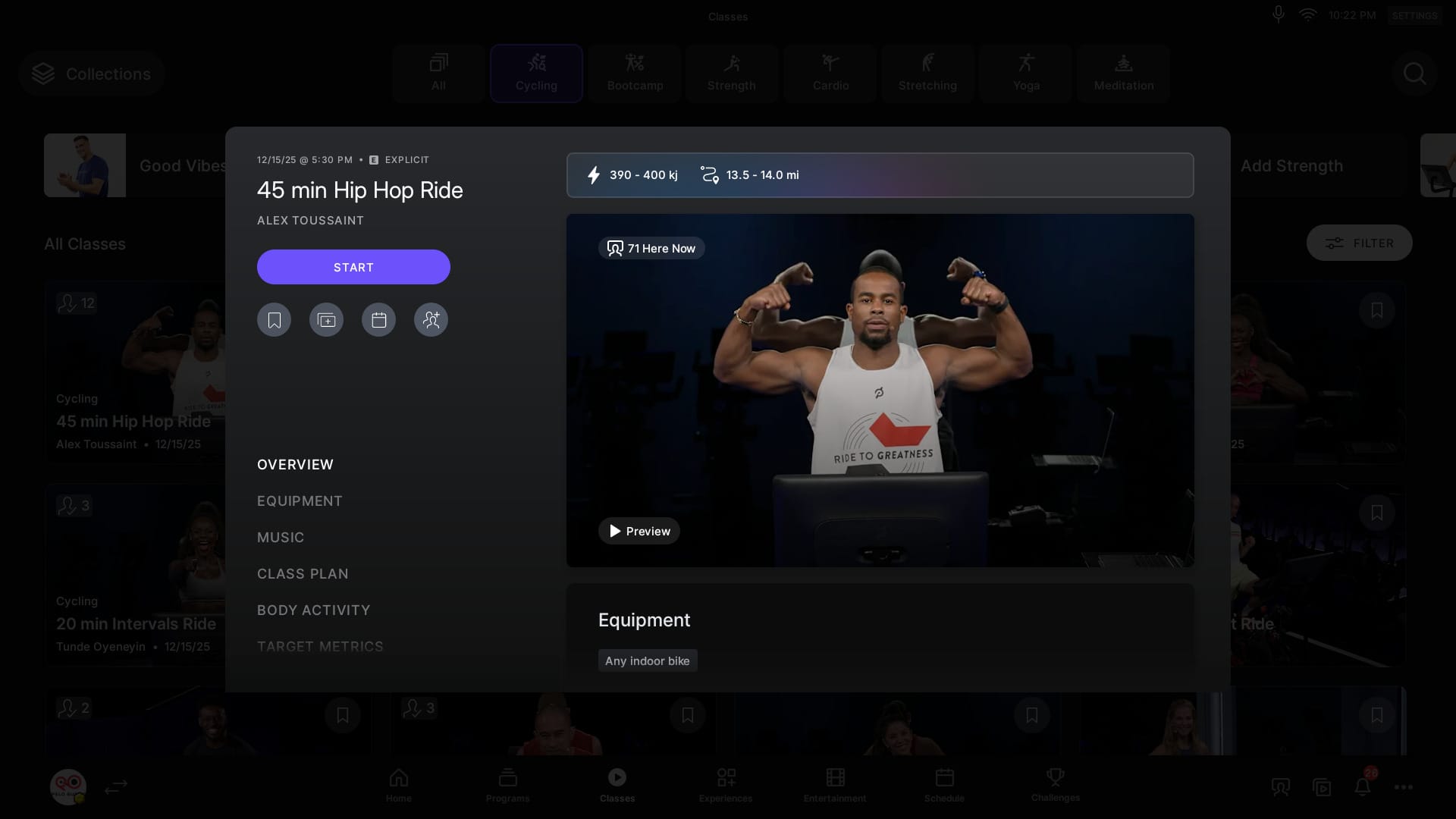The image size is (1456, 819).
Task: Play the class Preview video
Action: (639, 531)
